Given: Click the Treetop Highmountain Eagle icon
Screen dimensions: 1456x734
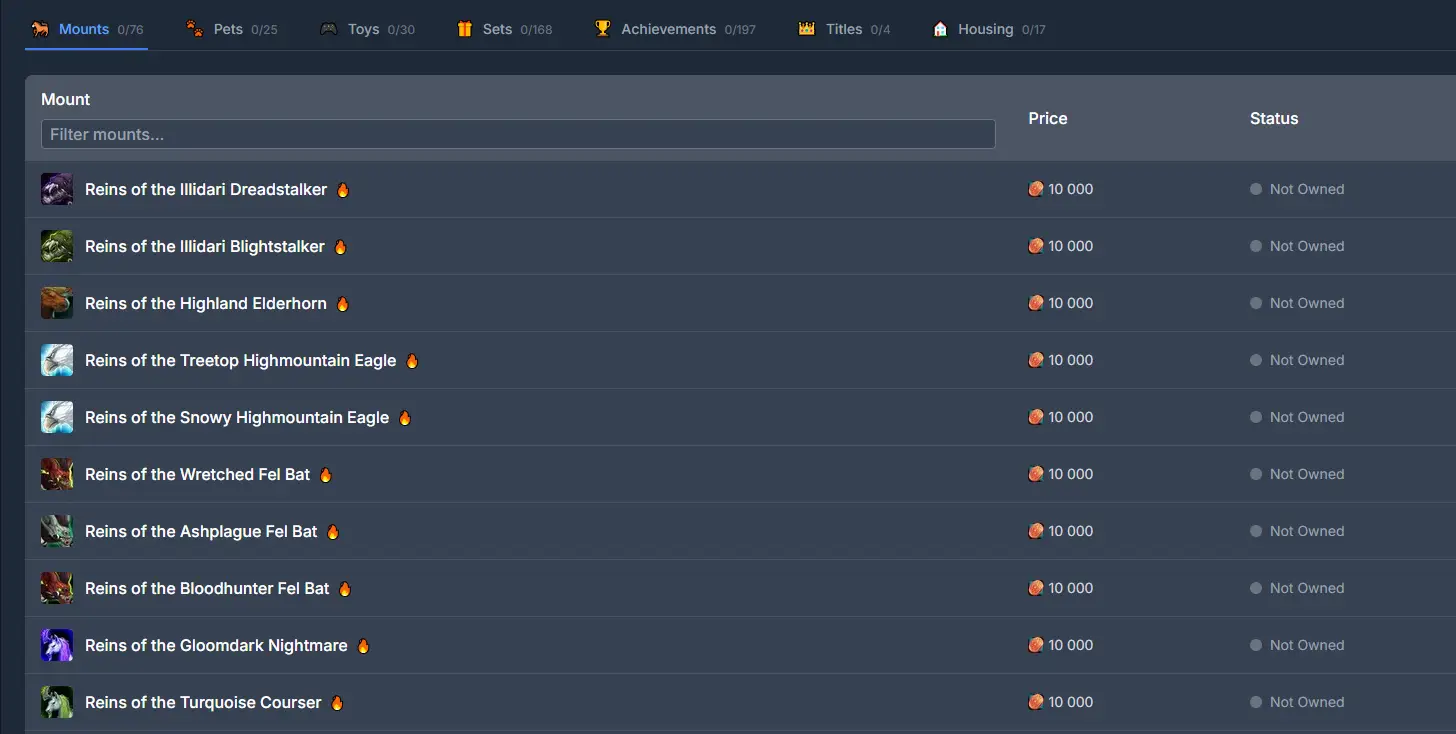Looking at the screenshot, I should pyautogui.click(x=57, y=360).
